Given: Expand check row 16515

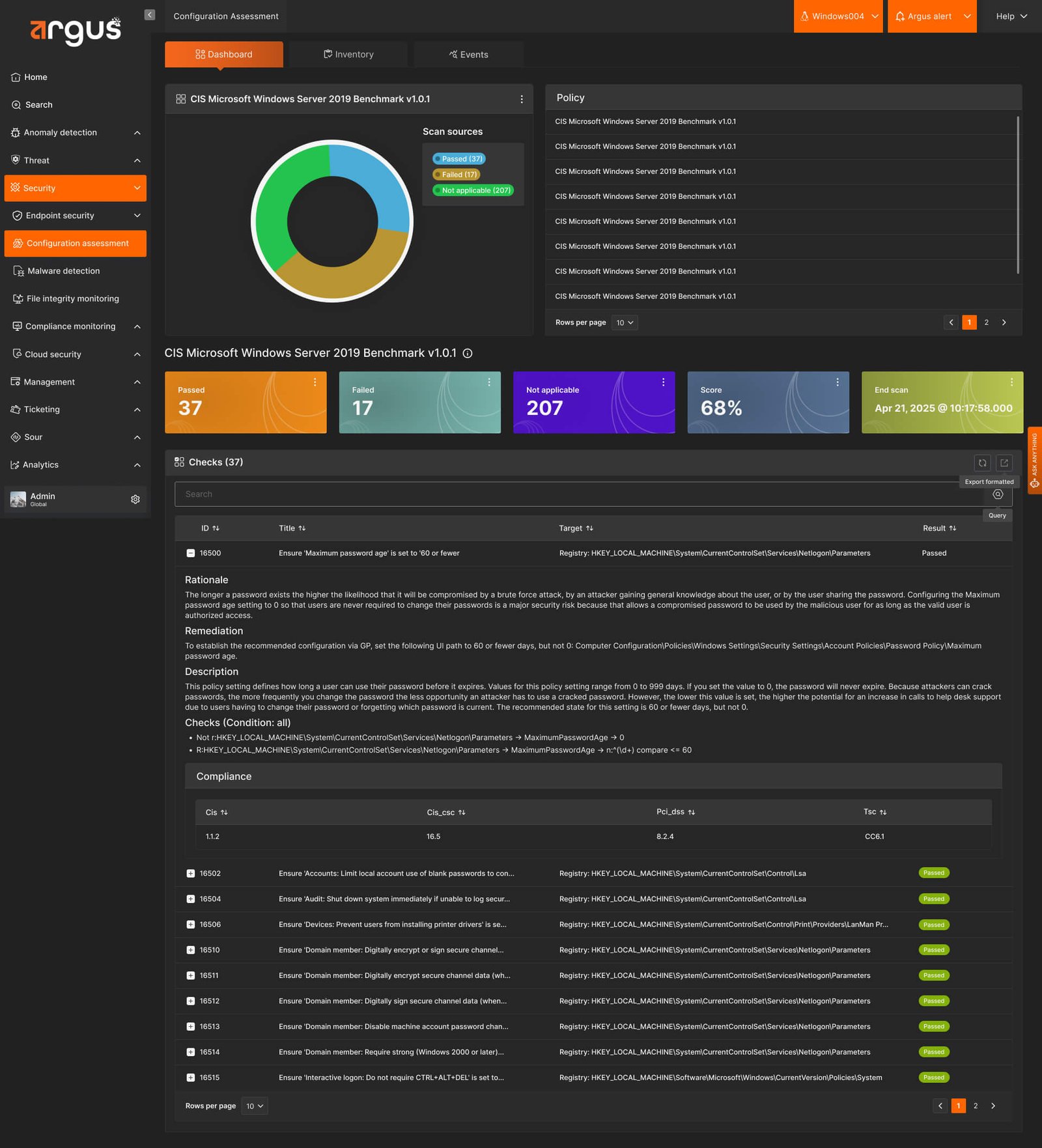Looking at the screenshot, I should click(191, 1078).
